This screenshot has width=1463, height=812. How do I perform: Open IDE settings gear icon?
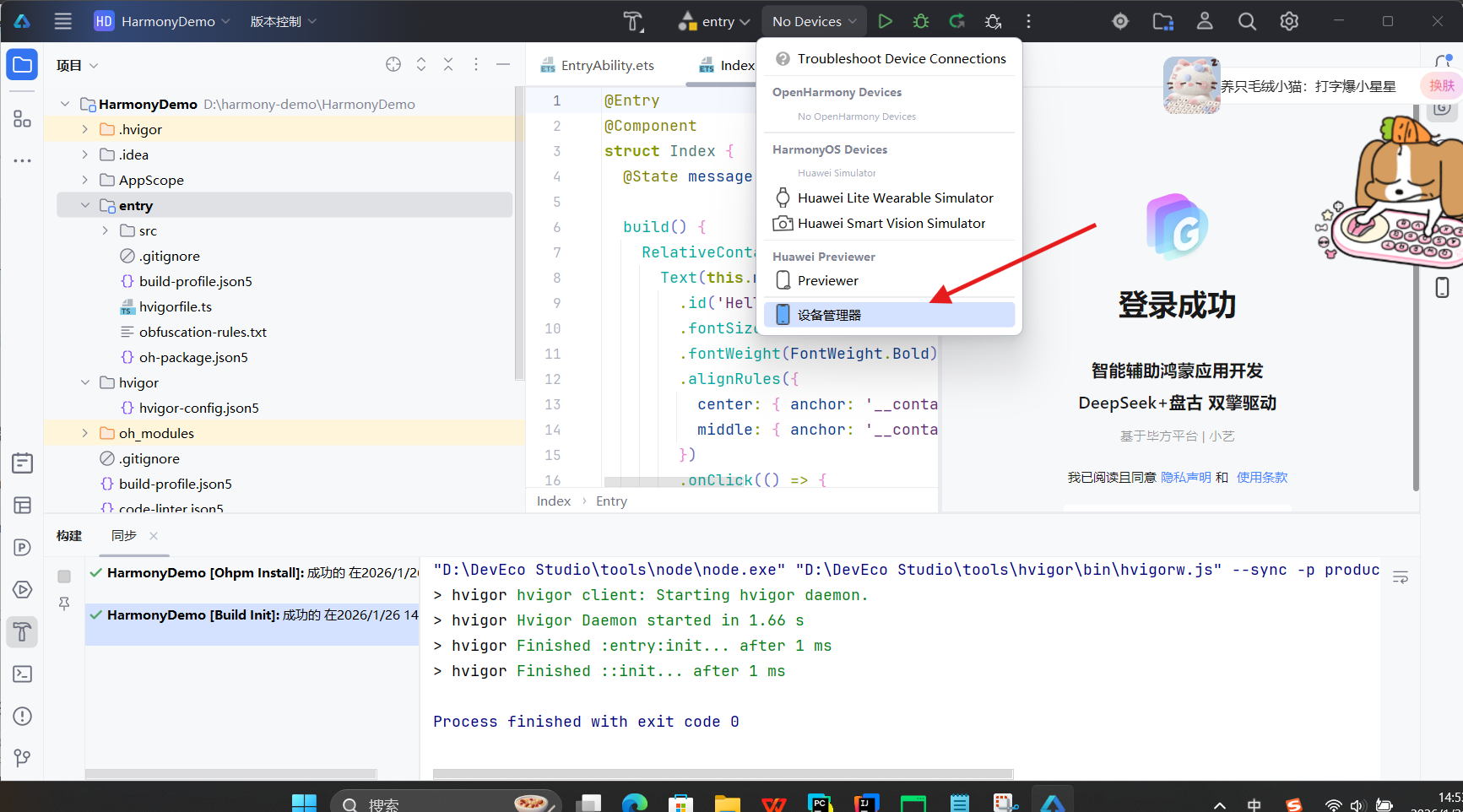click(x=1289, y=21)
